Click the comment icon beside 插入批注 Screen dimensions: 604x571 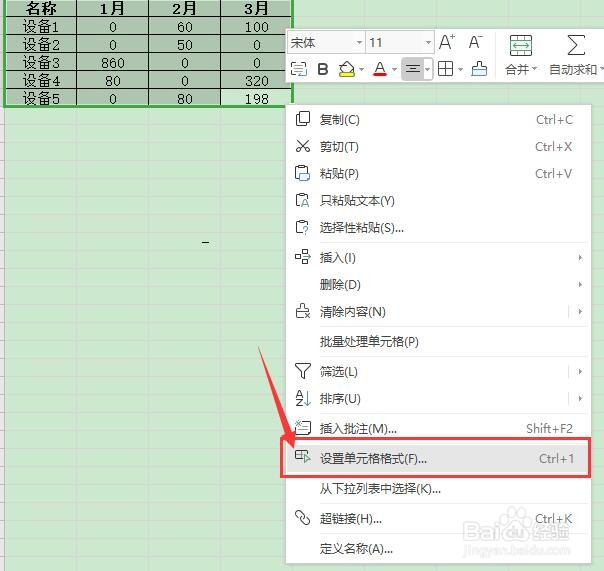(x=303, y=427)
